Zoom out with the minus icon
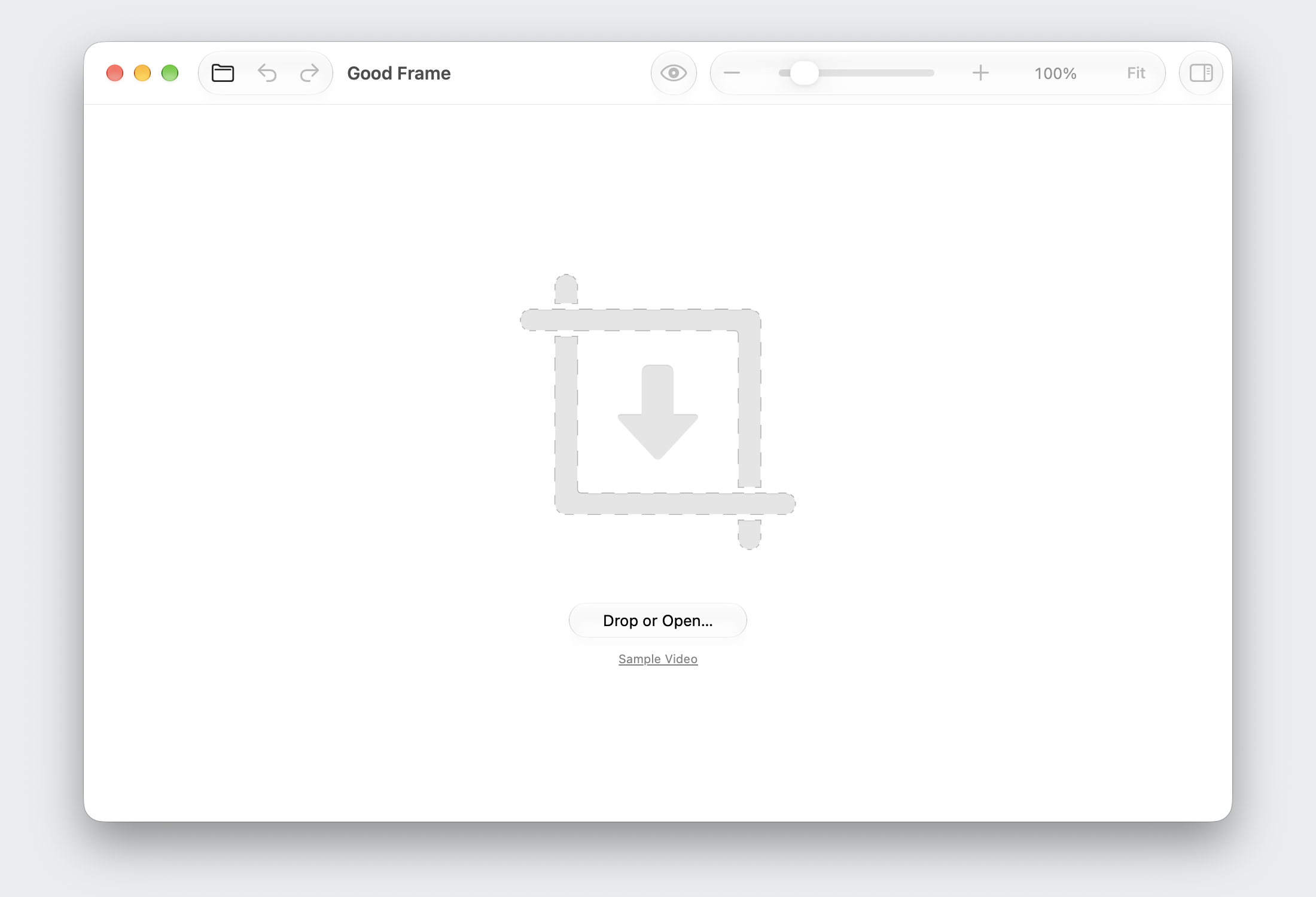This screenshot has height=897, width=1316. pyautogui.click(x=732, y=73)
